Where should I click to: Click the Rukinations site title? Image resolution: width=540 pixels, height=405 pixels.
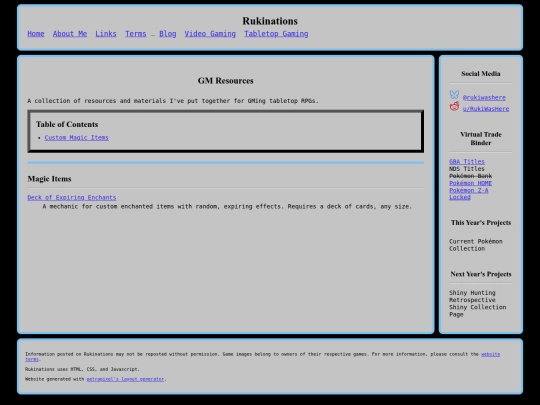point(270,21)
